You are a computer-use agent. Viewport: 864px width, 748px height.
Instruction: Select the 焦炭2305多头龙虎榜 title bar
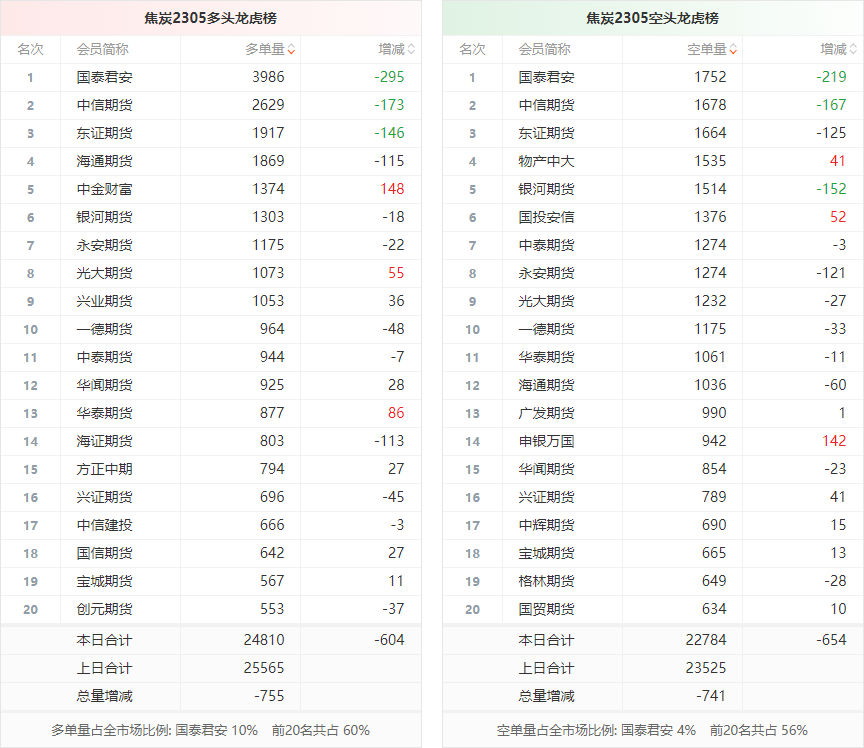point(210,18)
